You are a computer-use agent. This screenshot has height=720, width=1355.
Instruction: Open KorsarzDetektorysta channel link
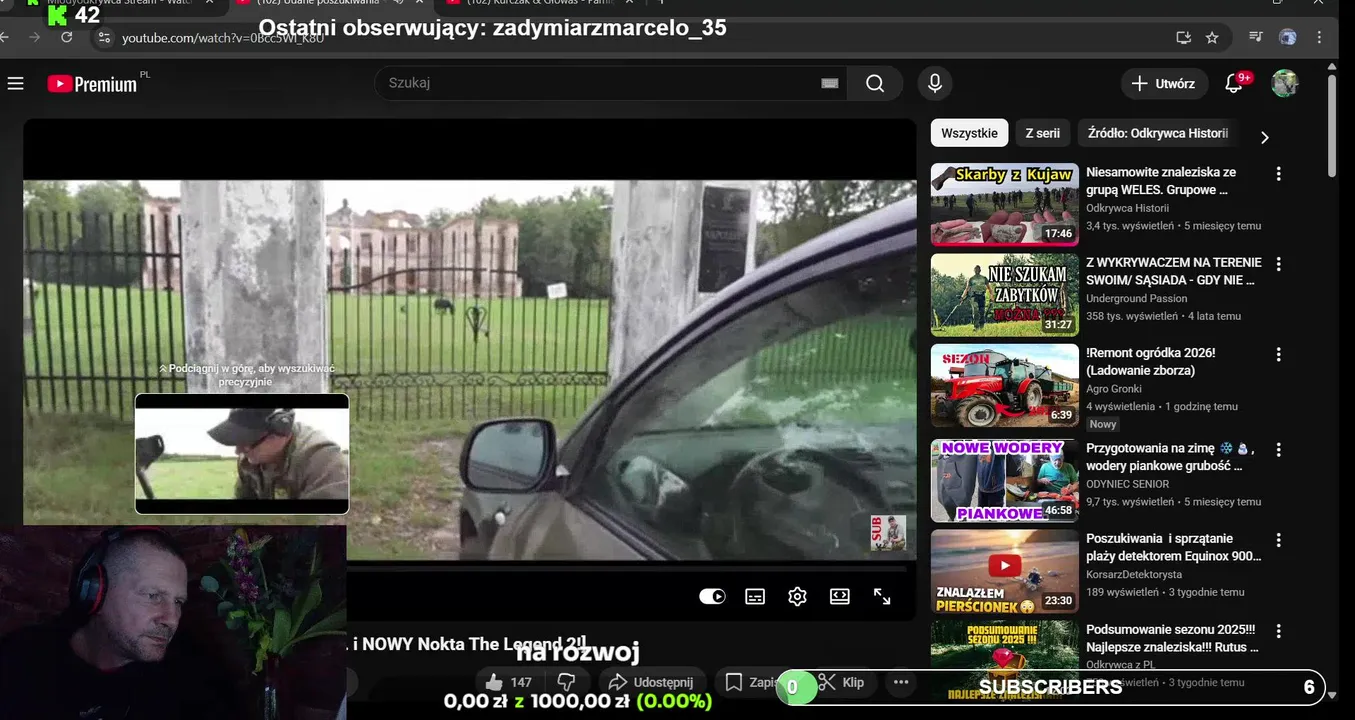coord(1134,574)
